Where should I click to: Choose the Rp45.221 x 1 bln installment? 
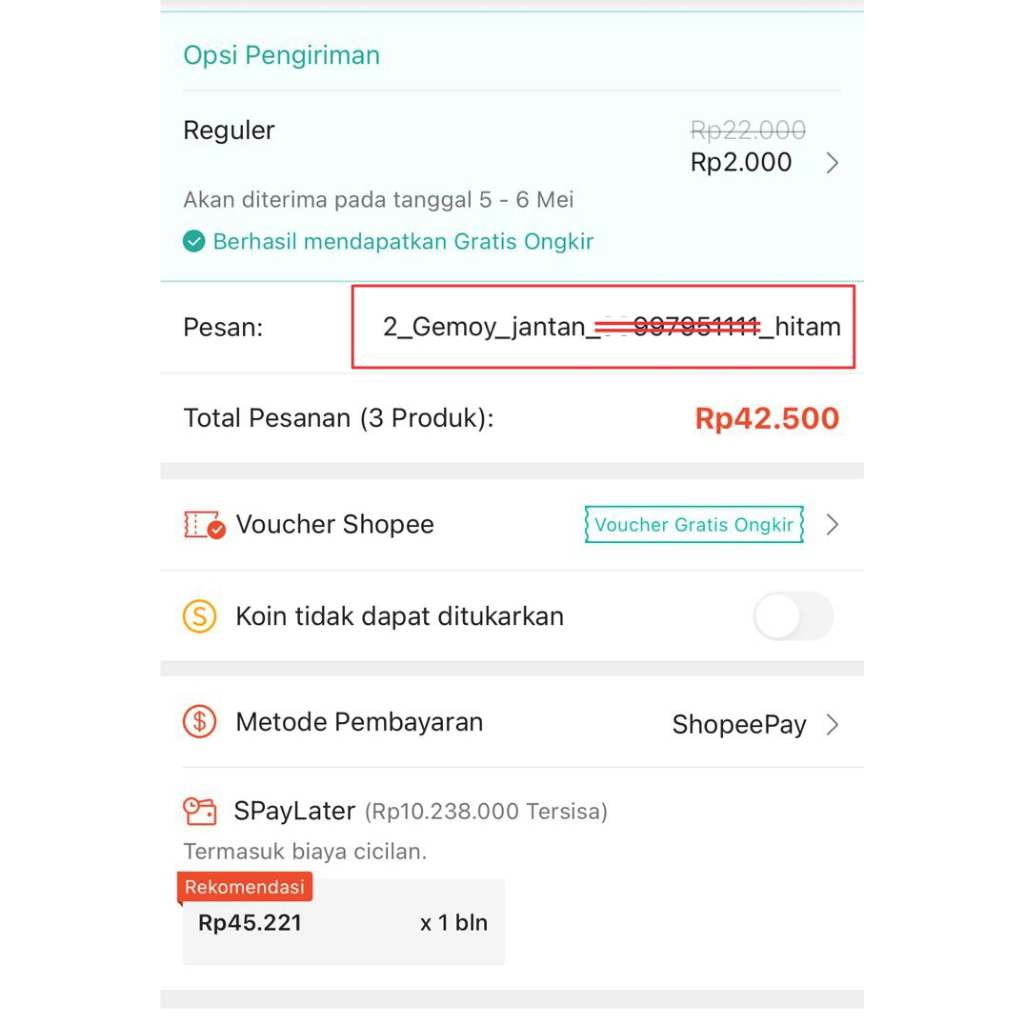(343, 923)
